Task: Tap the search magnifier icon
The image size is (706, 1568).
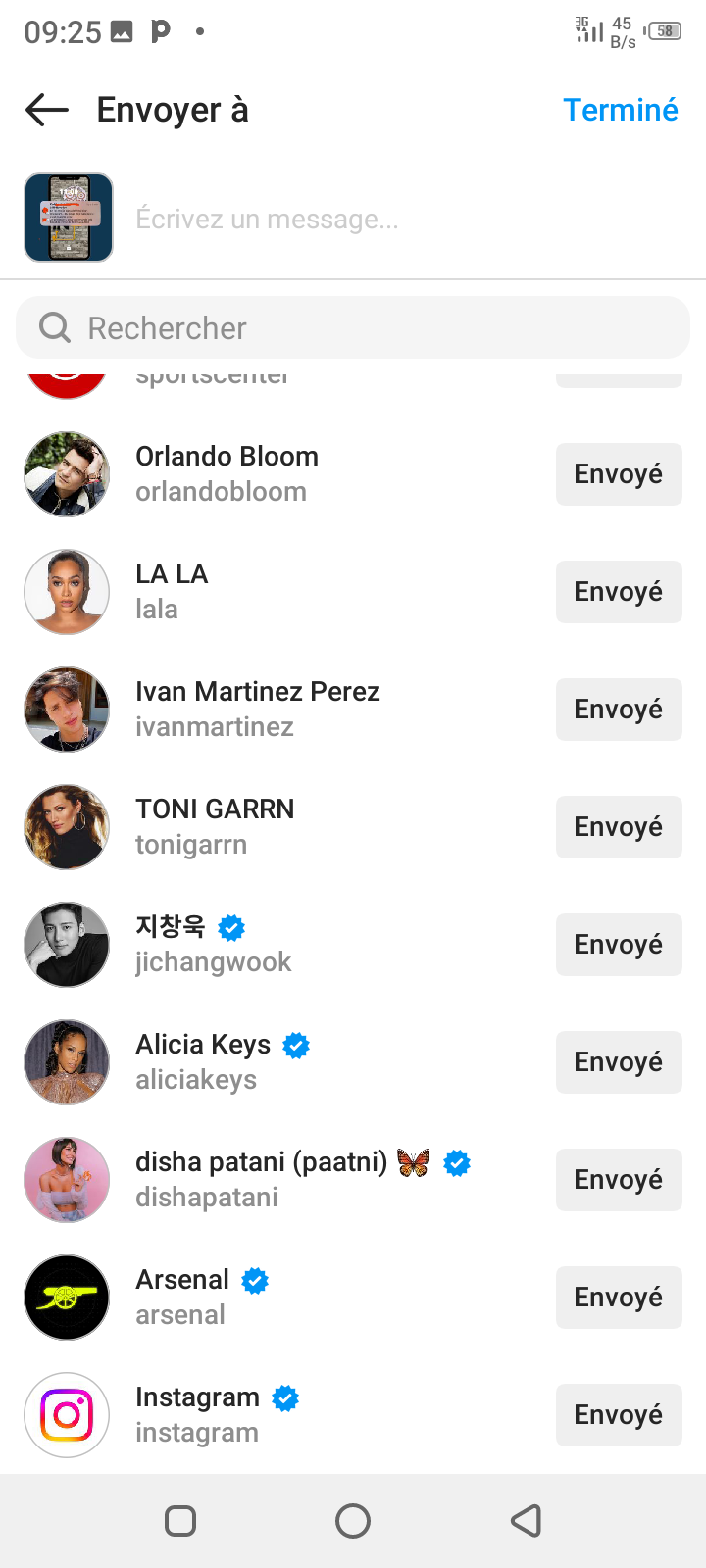Action: pyautogui.click(x=55, y=327)
